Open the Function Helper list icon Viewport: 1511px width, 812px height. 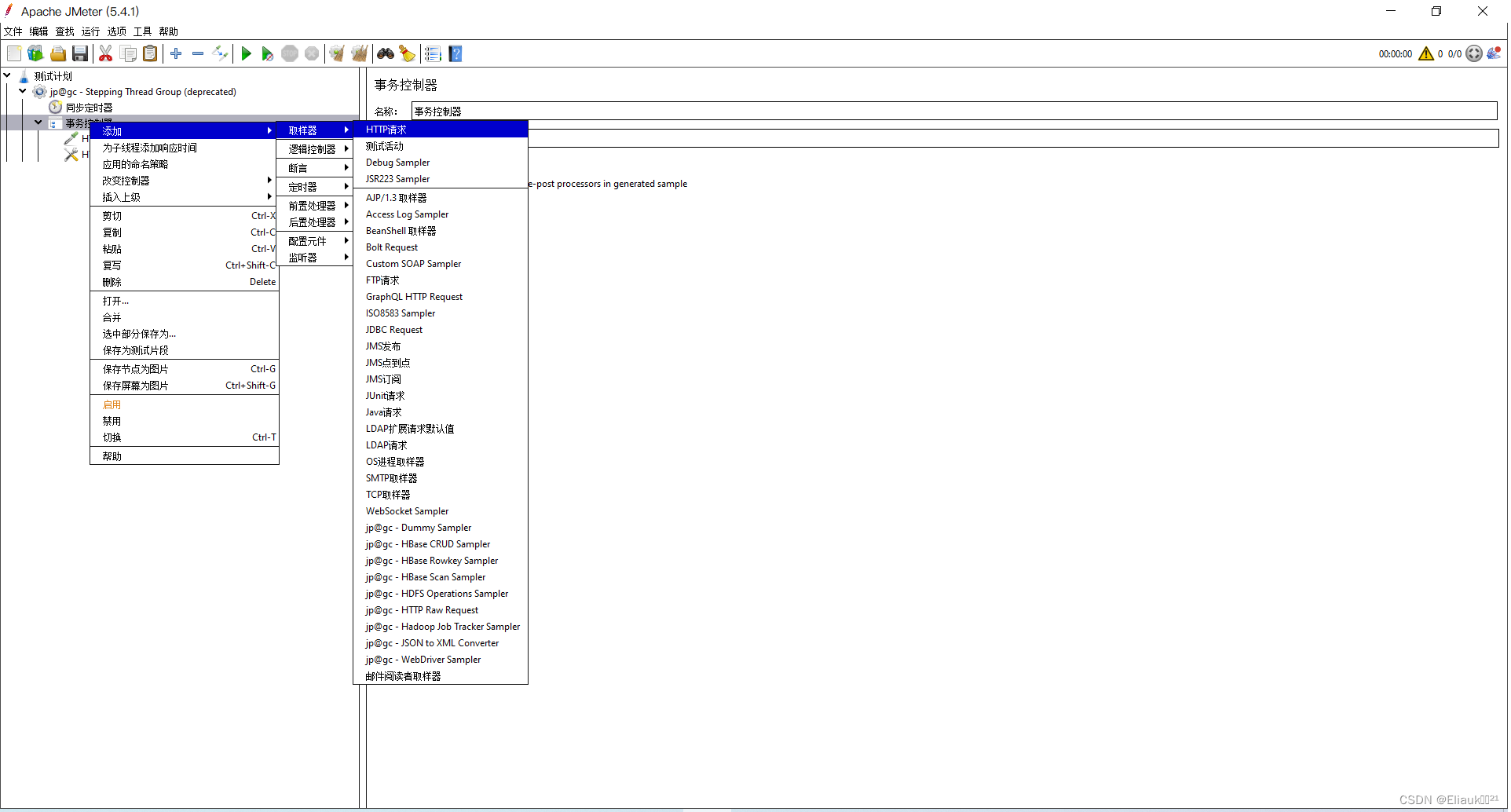[433, 53]
